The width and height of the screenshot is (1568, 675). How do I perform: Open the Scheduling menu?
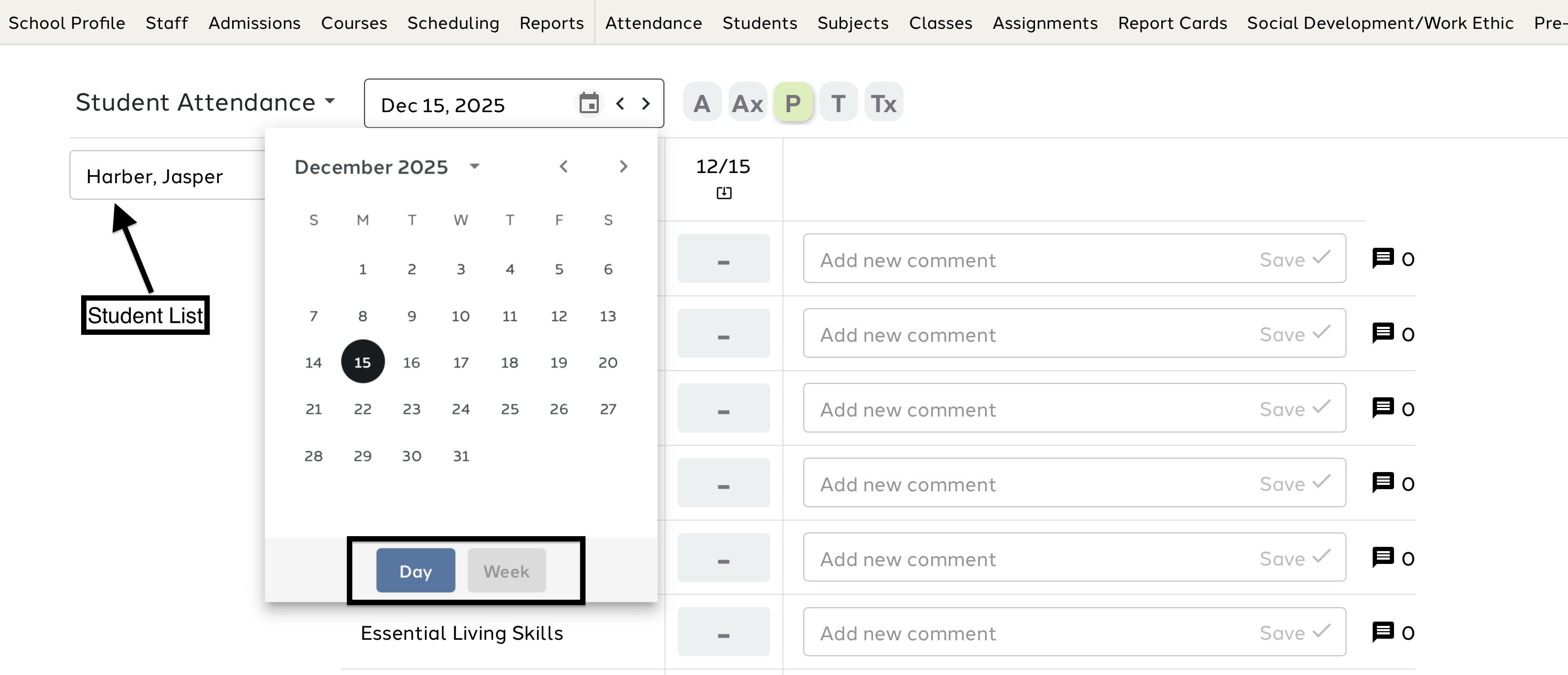(x=453, y=23)
